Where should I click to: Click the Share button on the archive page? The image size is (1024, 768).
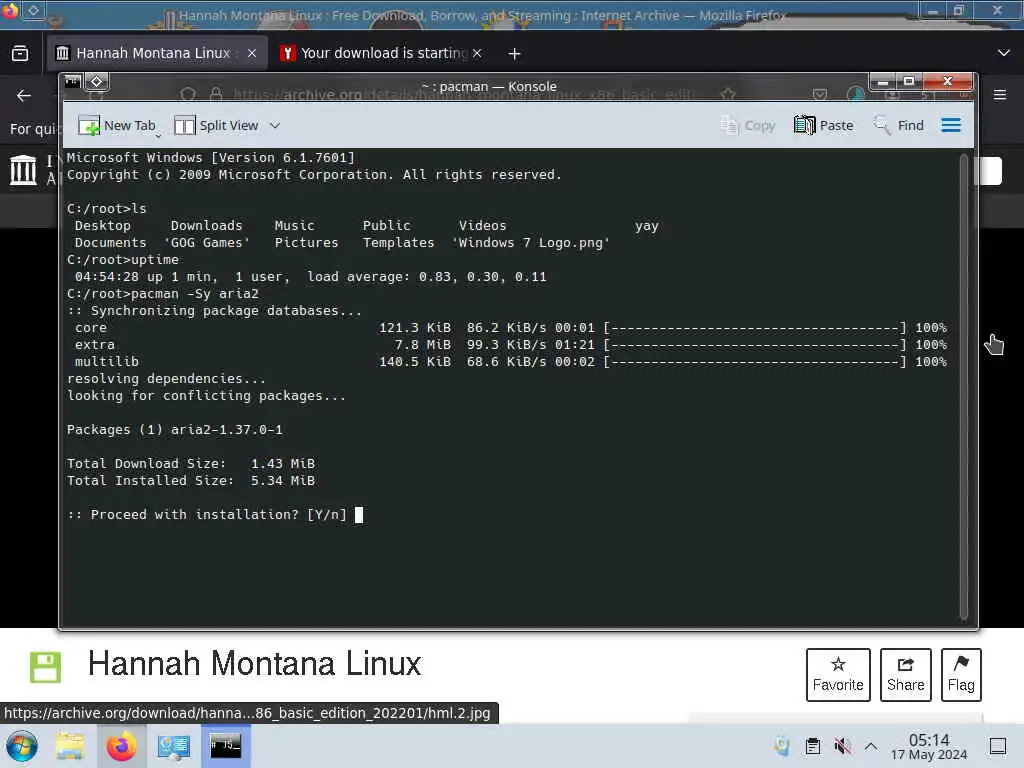point(905,675)
